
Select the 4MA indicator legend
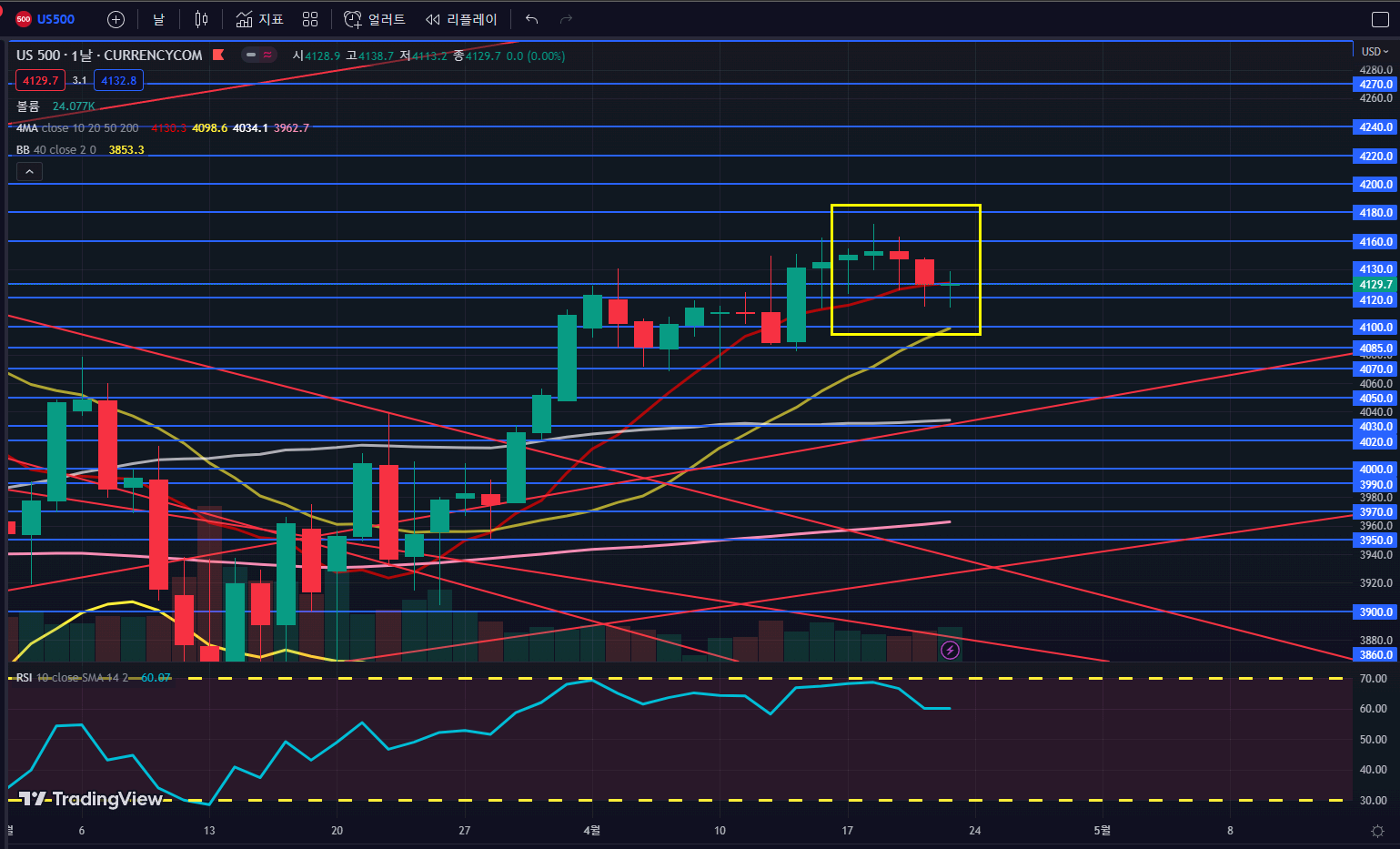[77, 128]
